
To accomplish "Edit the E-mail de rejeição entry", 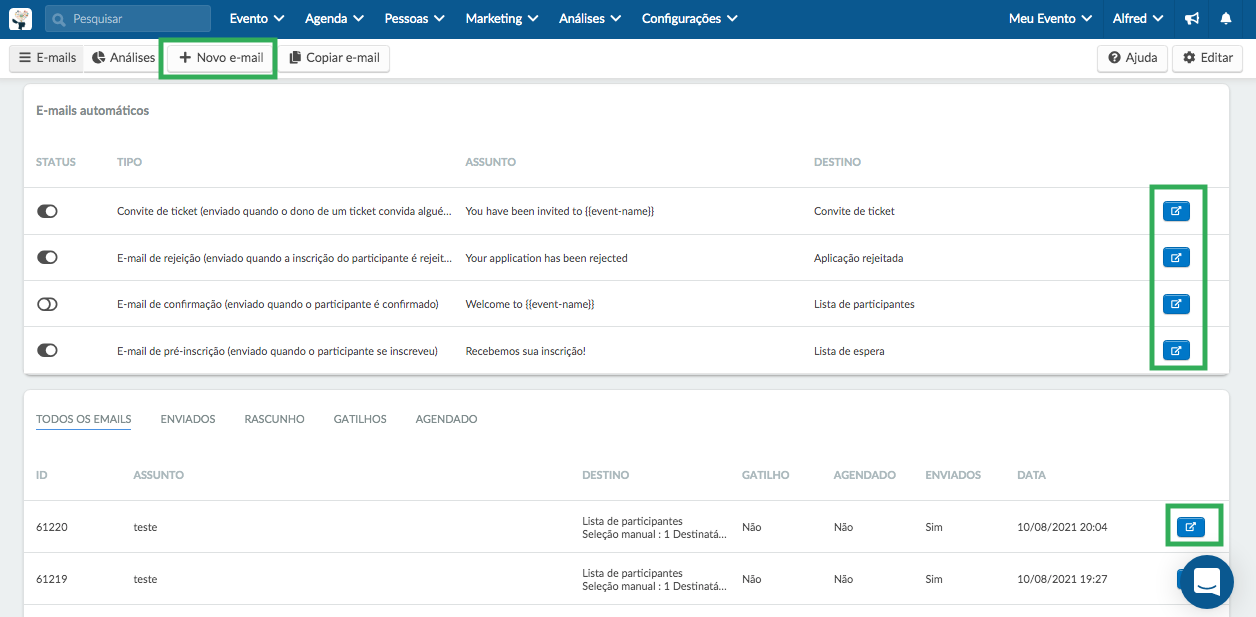I will point(1176,258).
